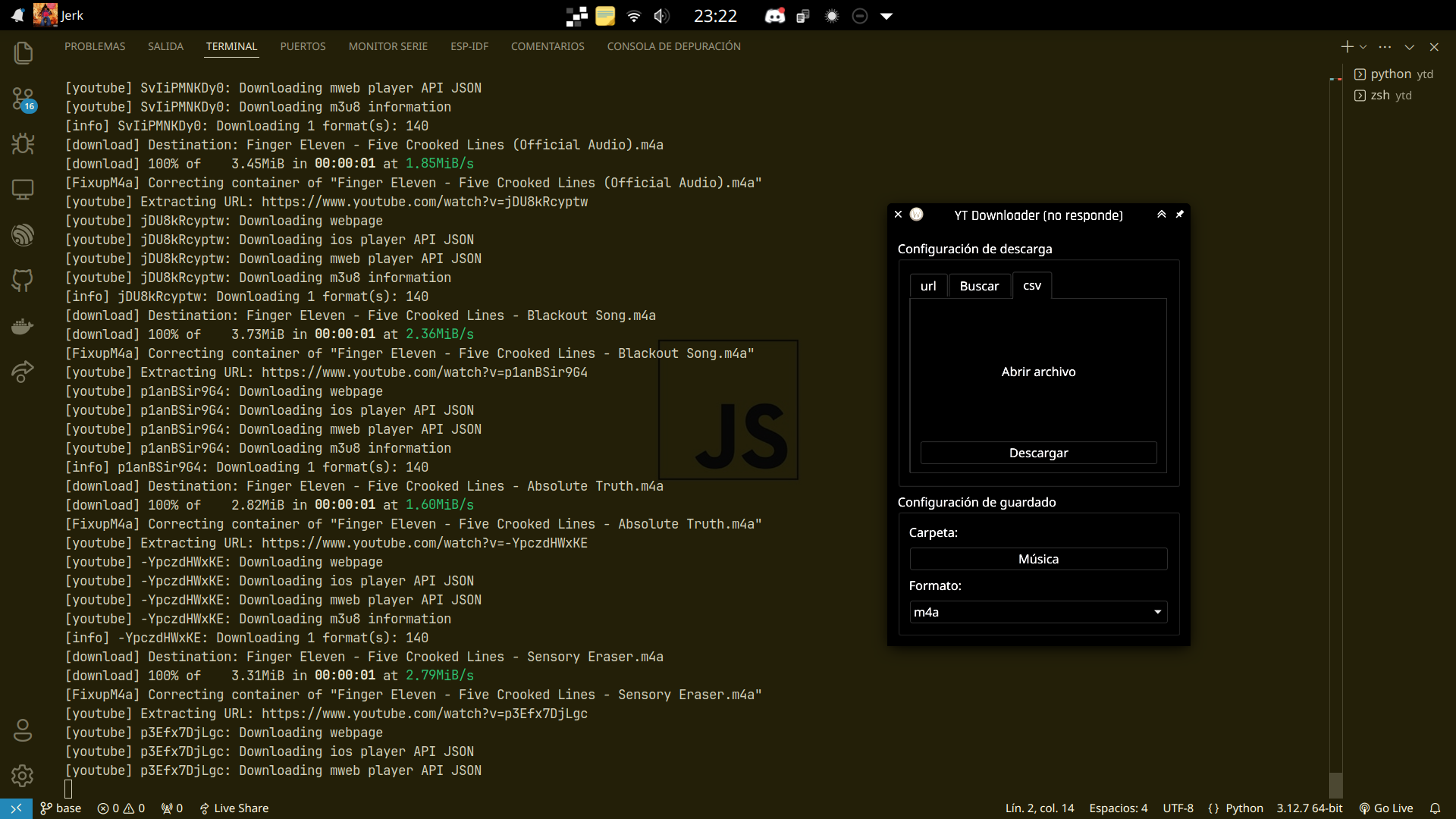Open the Explorer files icon in activity bar
The image size is (1456, 819).
pos(23,52)
